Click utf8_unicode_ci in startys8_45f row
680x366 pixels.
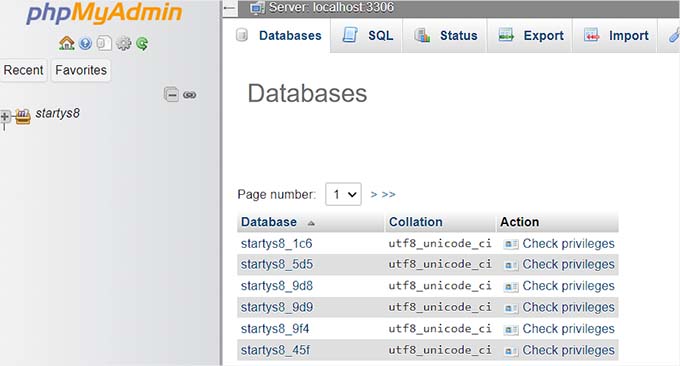[440, 350]
